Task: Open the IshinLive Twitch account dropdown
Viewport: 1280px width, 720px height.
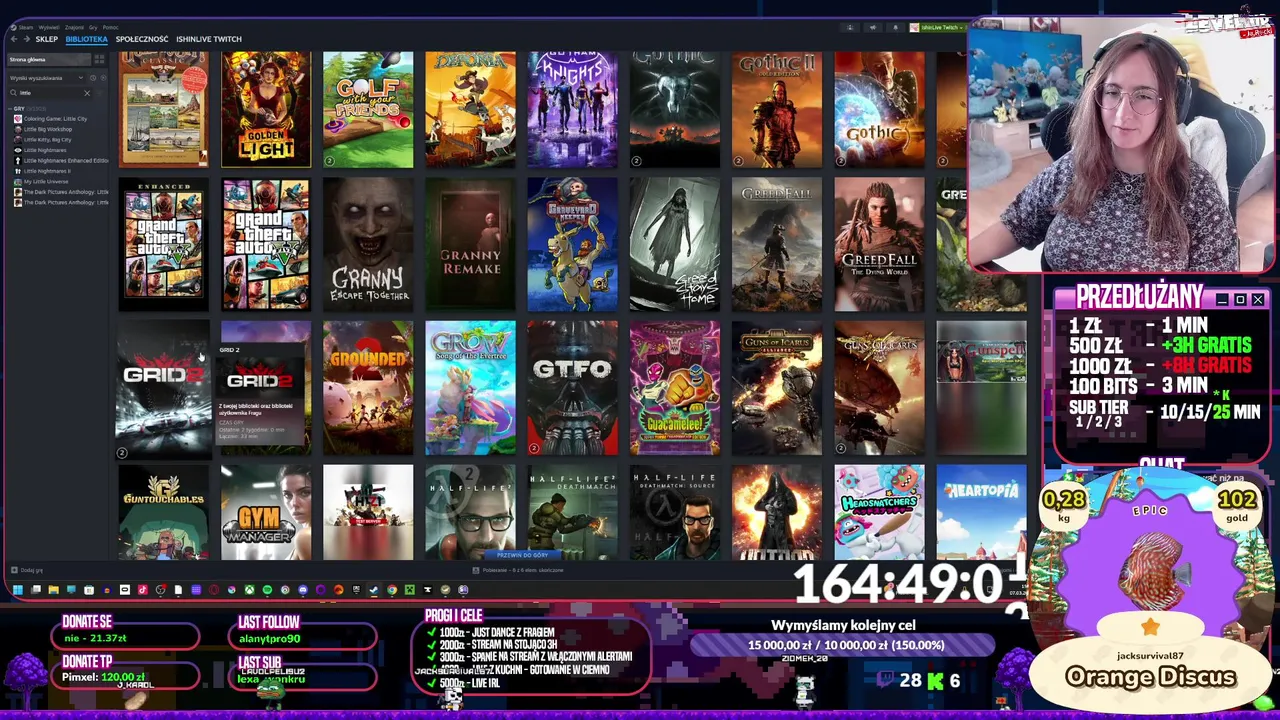Action: (x=936, y=28)
